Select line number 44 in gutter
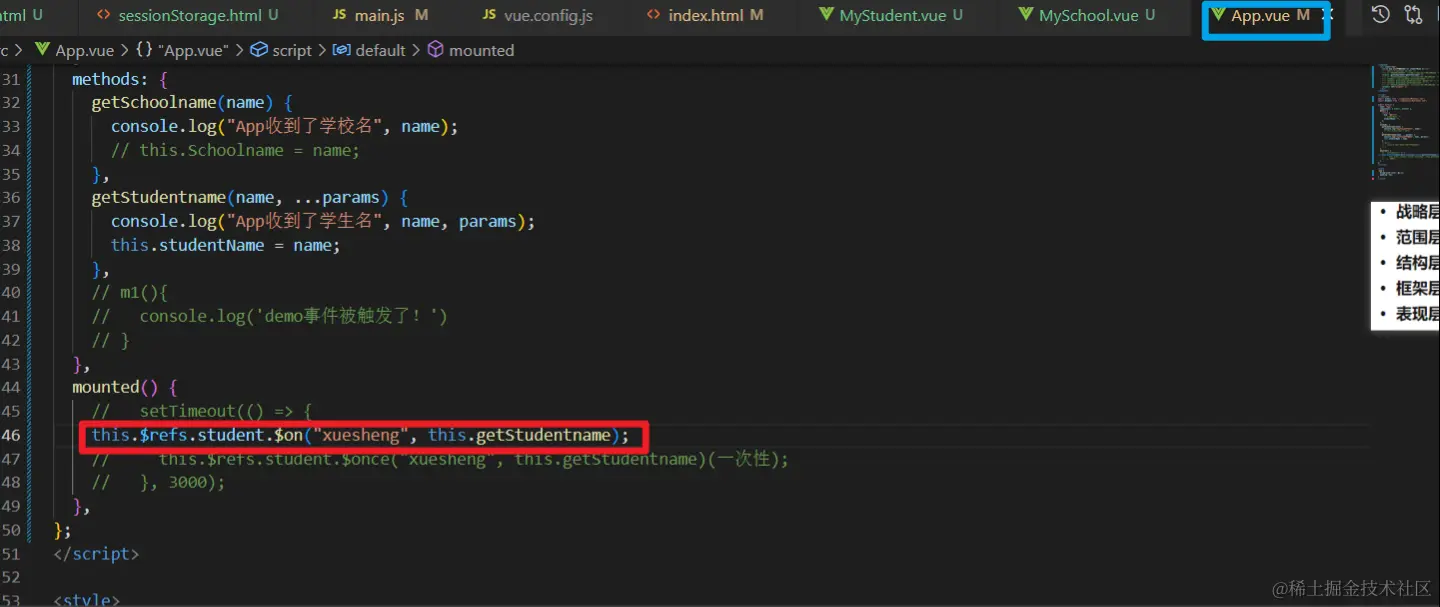The height and width of the screenshot is (607, 1440). coord(11,387)
